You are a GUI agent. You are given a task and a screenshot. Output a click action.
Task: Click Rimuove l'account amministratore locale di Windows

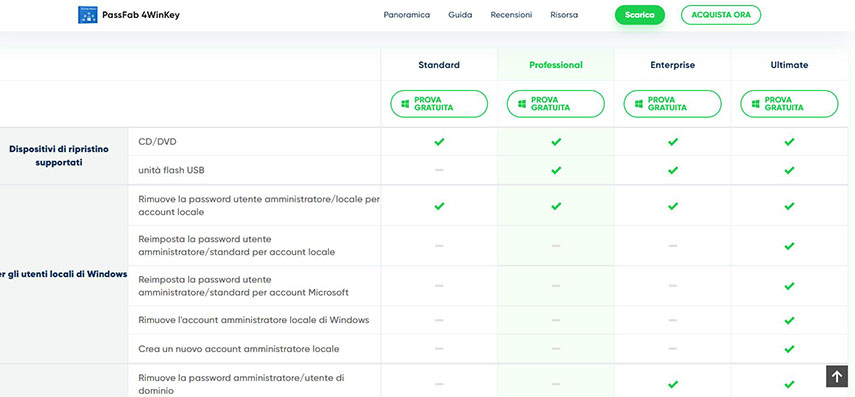click(254, 320)
